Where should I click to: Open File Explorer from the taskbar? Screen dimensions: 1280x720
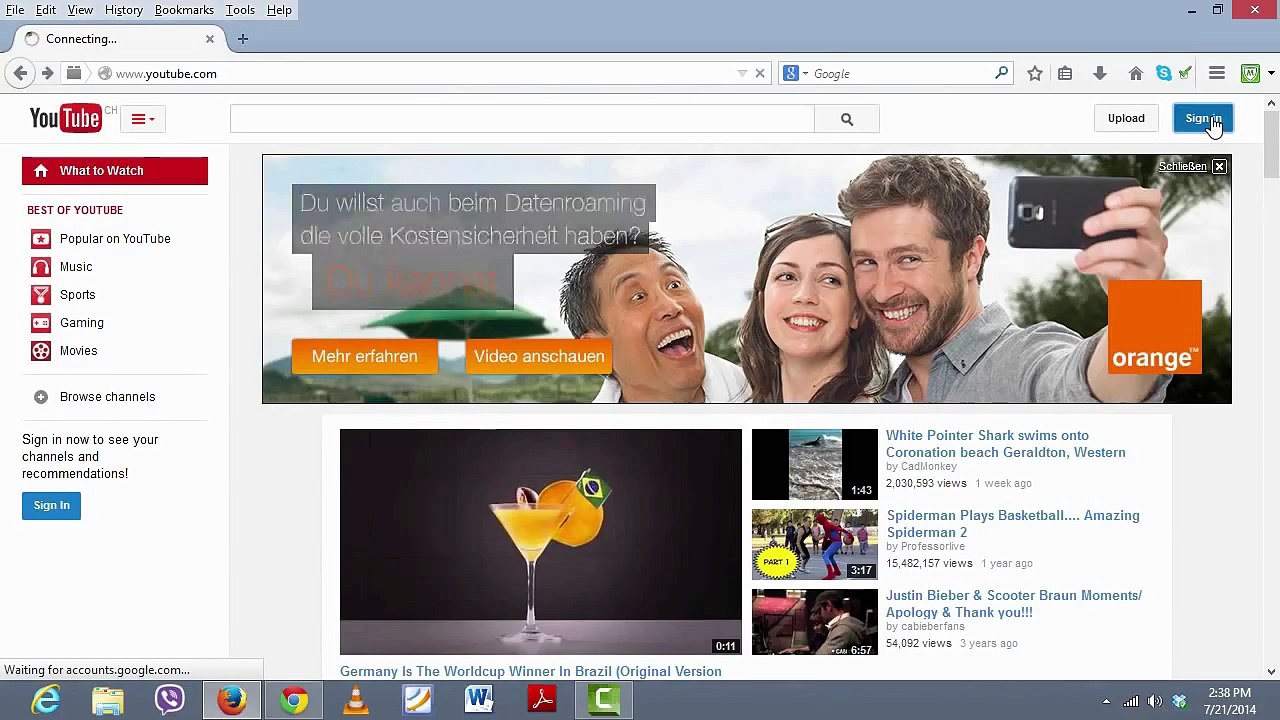point(108,700)
